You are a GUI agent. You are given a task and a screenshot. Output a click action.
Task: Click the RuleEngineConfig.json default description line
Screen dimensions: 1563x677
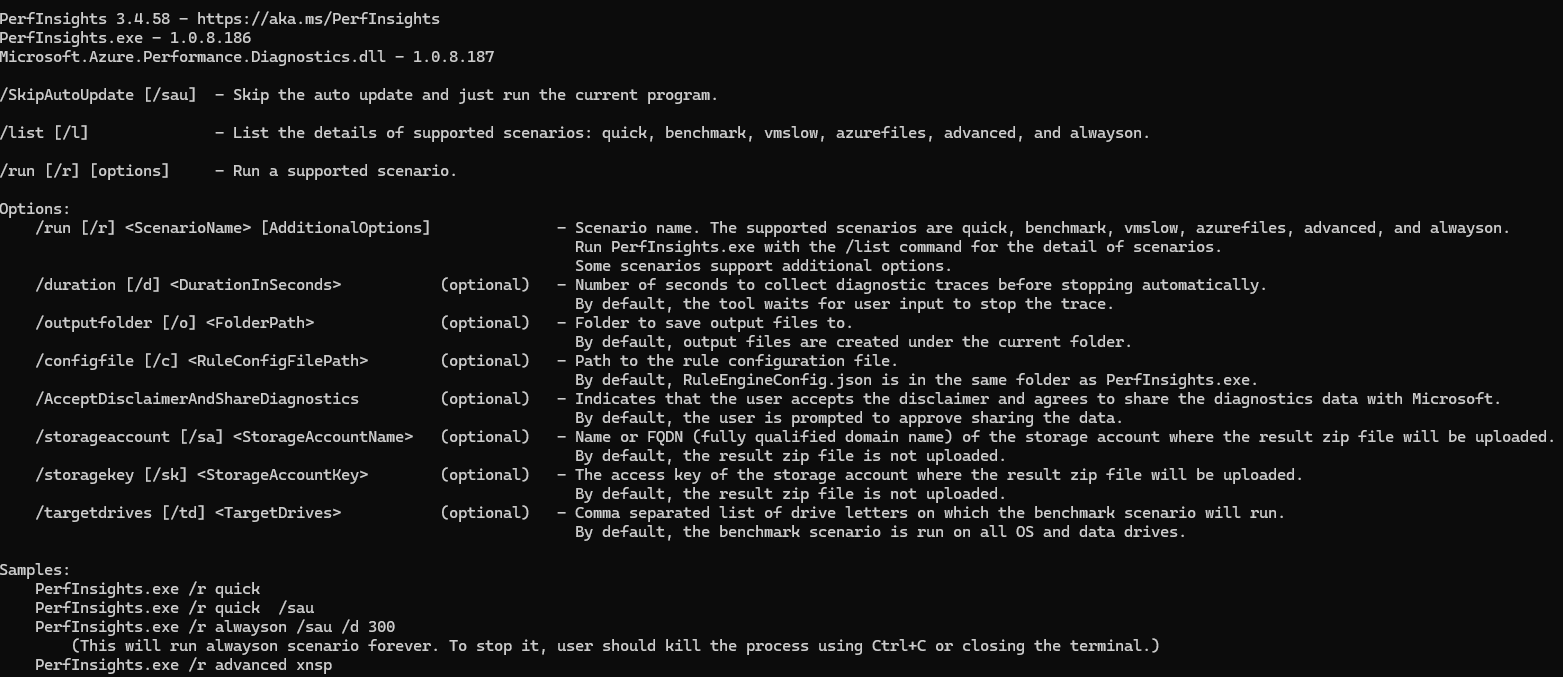[x=916, y=380]
